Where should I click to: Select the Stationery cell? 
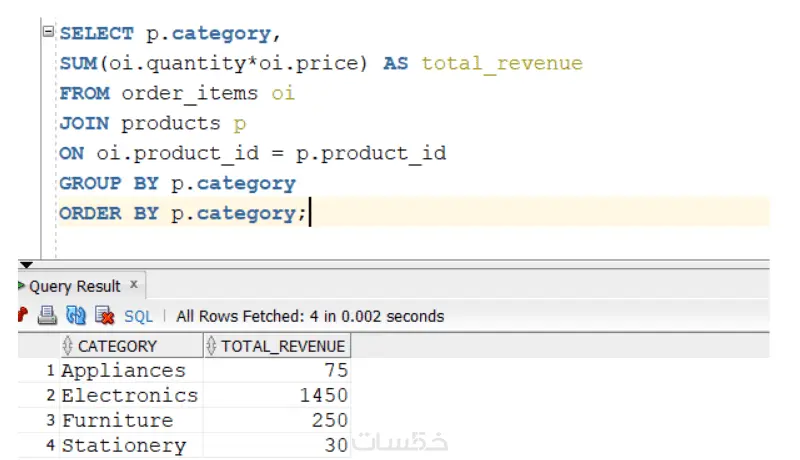point(131,445)
